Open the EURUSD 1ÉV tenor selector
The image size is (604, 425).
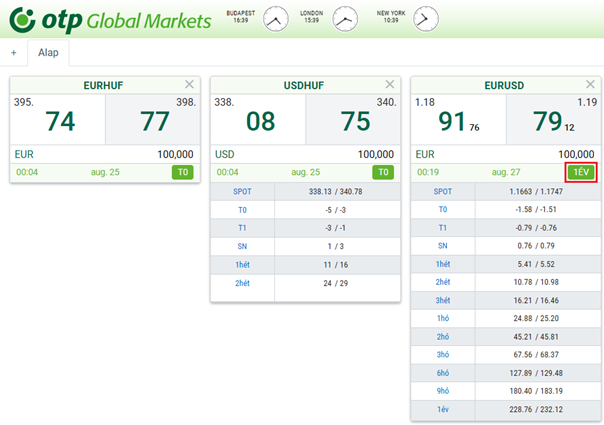pyautogui.click(x=581, y=172)
